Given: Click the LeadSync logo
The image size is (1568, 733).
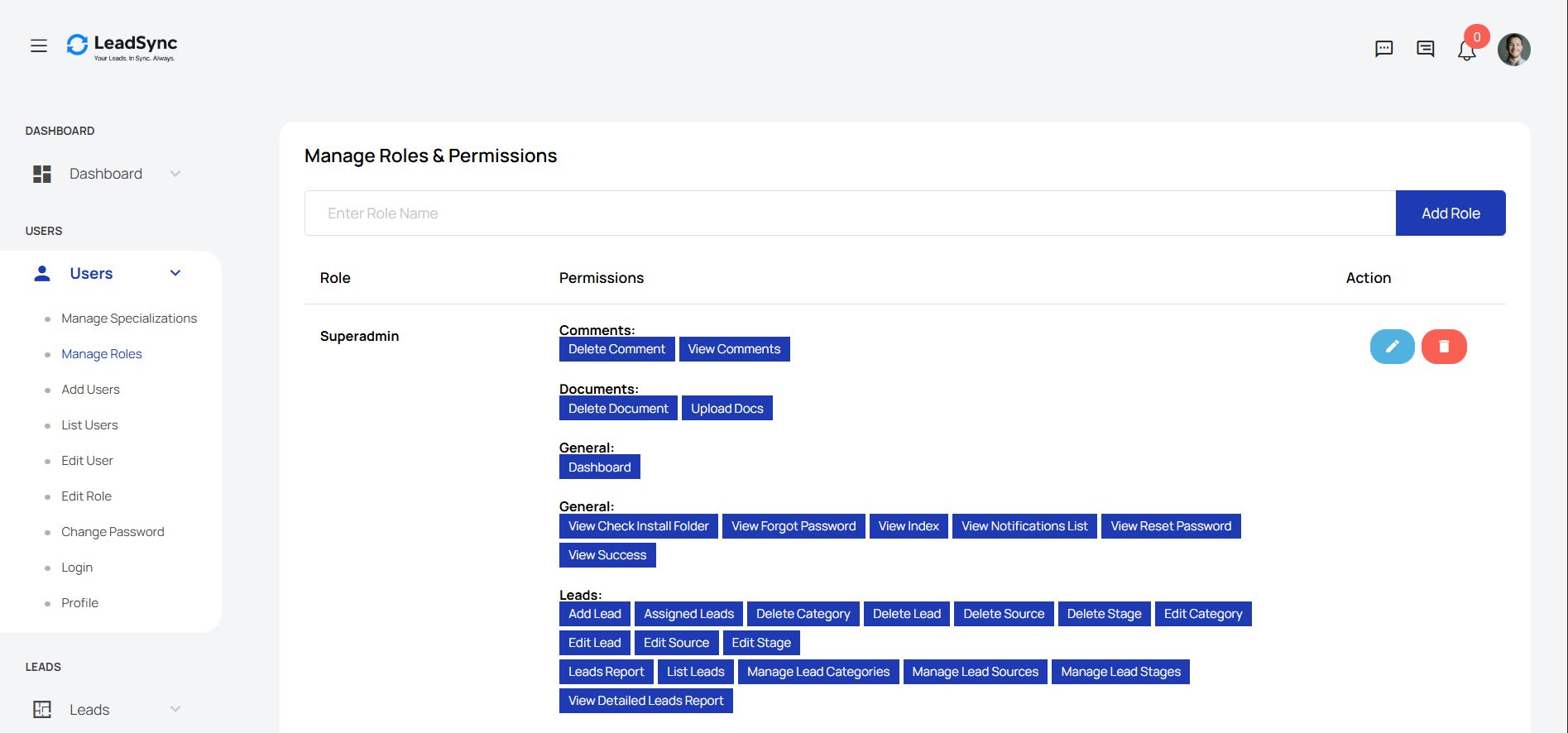Looking at the screenshot, I should [x=122, y=46].
